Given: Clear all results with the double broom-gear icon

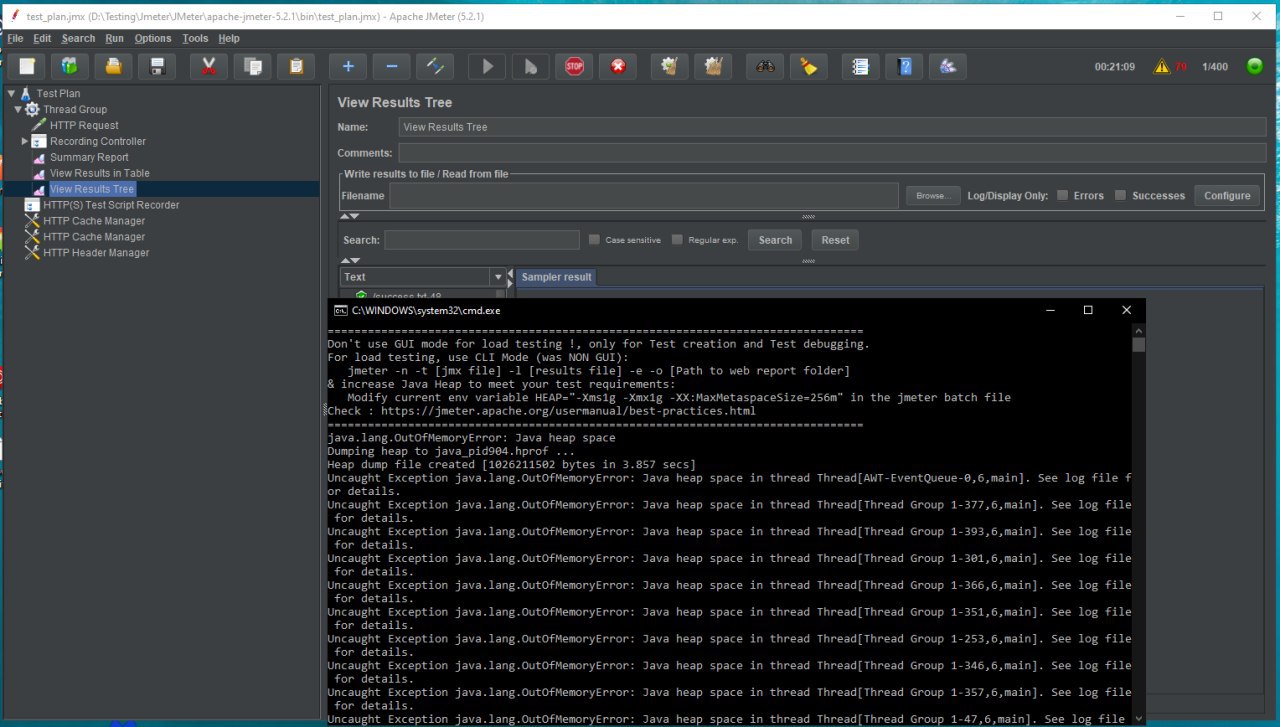Looking at the screenshot, I should pos(713,67).
